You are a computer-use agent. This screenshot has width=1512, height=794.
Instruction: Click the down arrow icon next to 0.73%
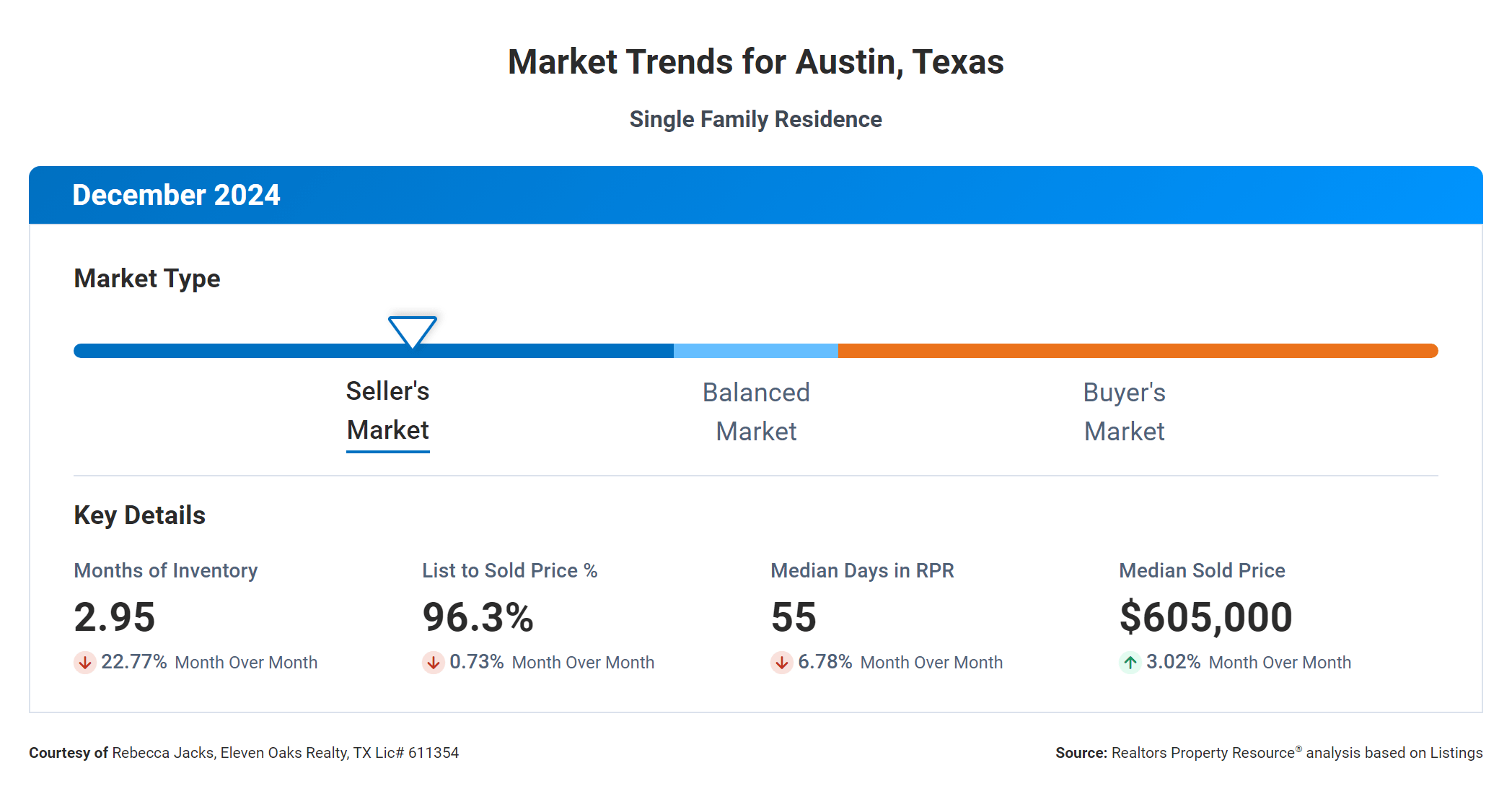tap(434, 662)
